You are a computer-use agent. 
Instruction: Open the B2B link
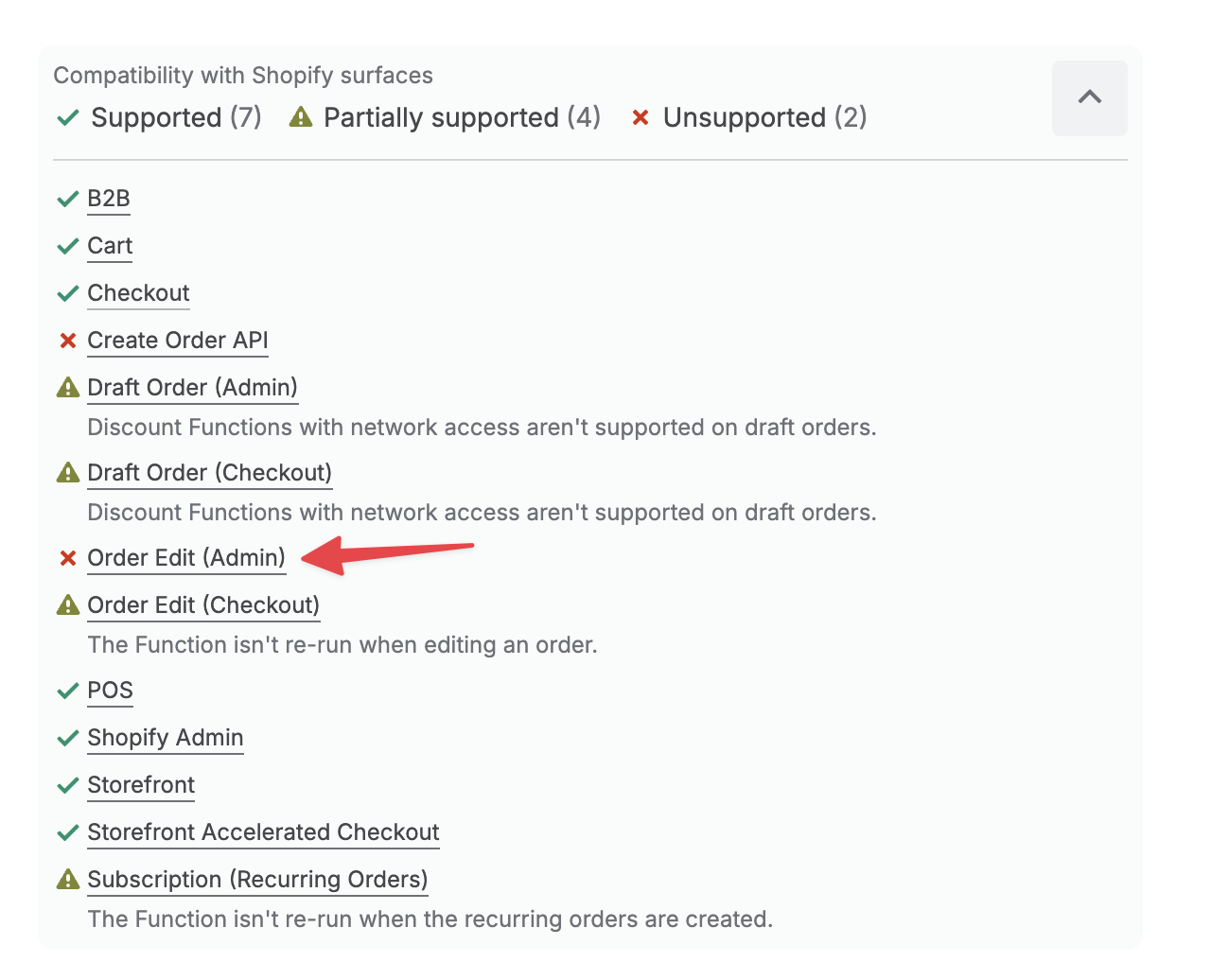(109, 199)
